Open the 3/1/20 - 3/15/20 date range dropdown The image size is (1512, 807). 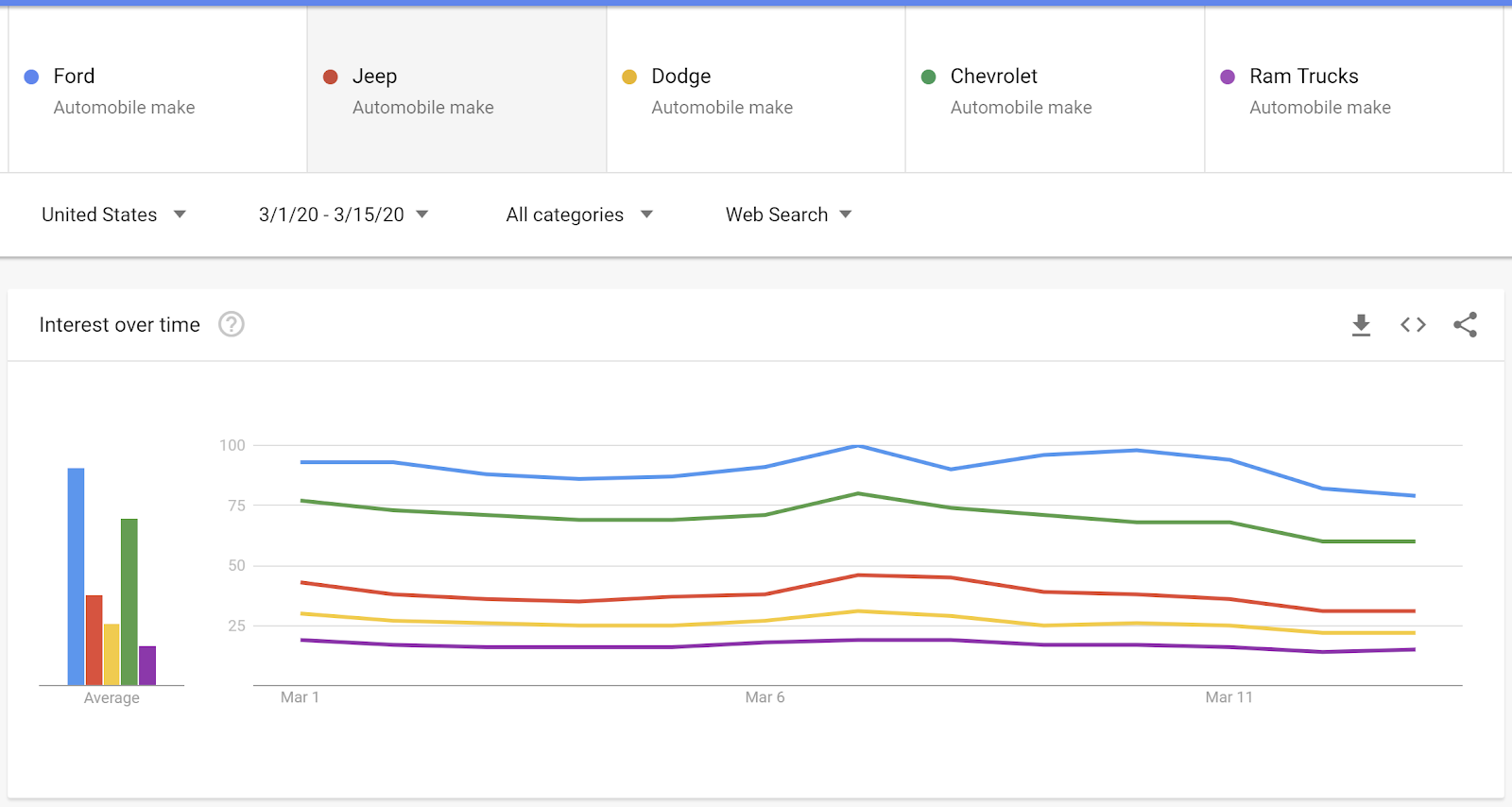point(343,215)
